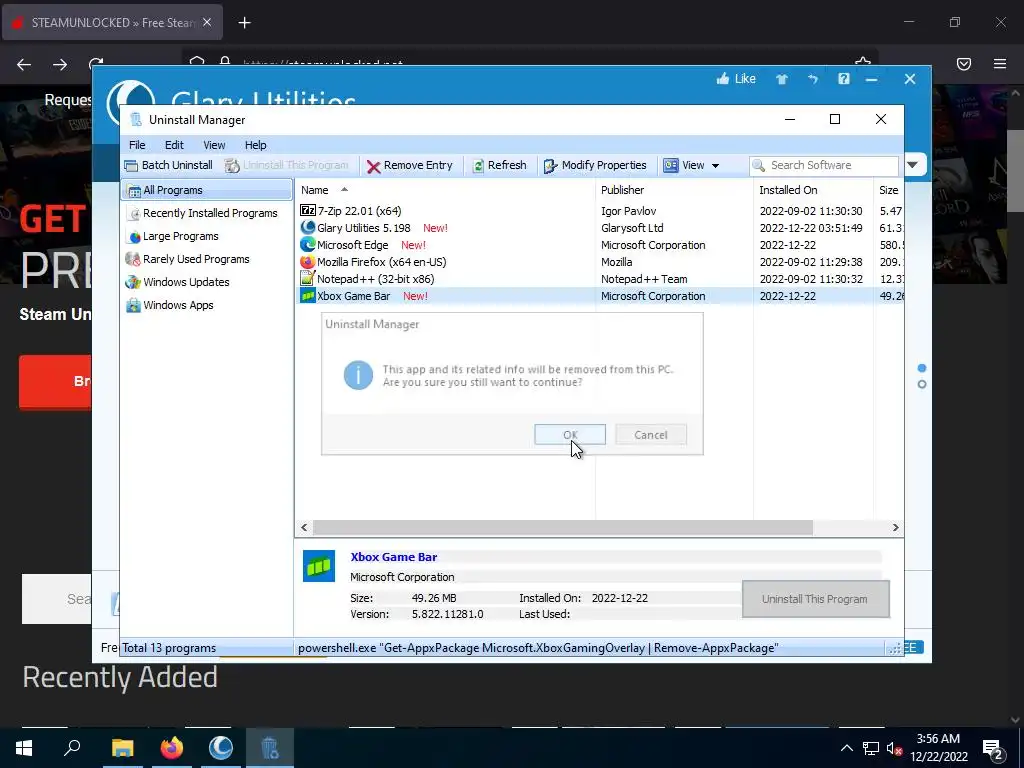Click the Firefox back arrow
The image size is (1024, 768).
[24, 64]
